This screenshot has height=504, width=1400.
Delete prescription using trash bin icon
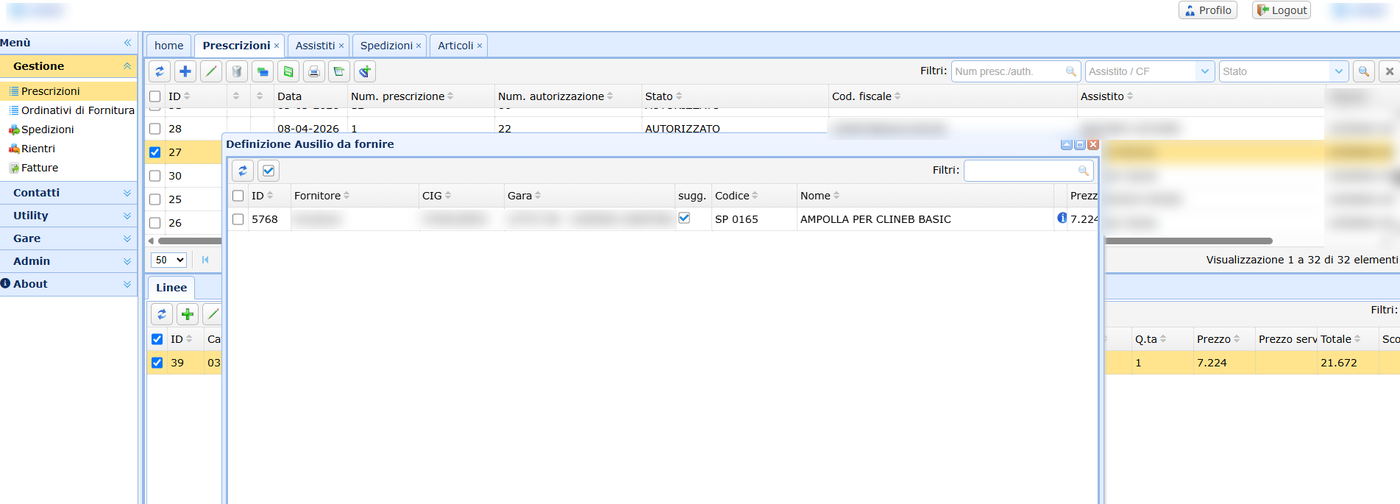coord(237,71)
